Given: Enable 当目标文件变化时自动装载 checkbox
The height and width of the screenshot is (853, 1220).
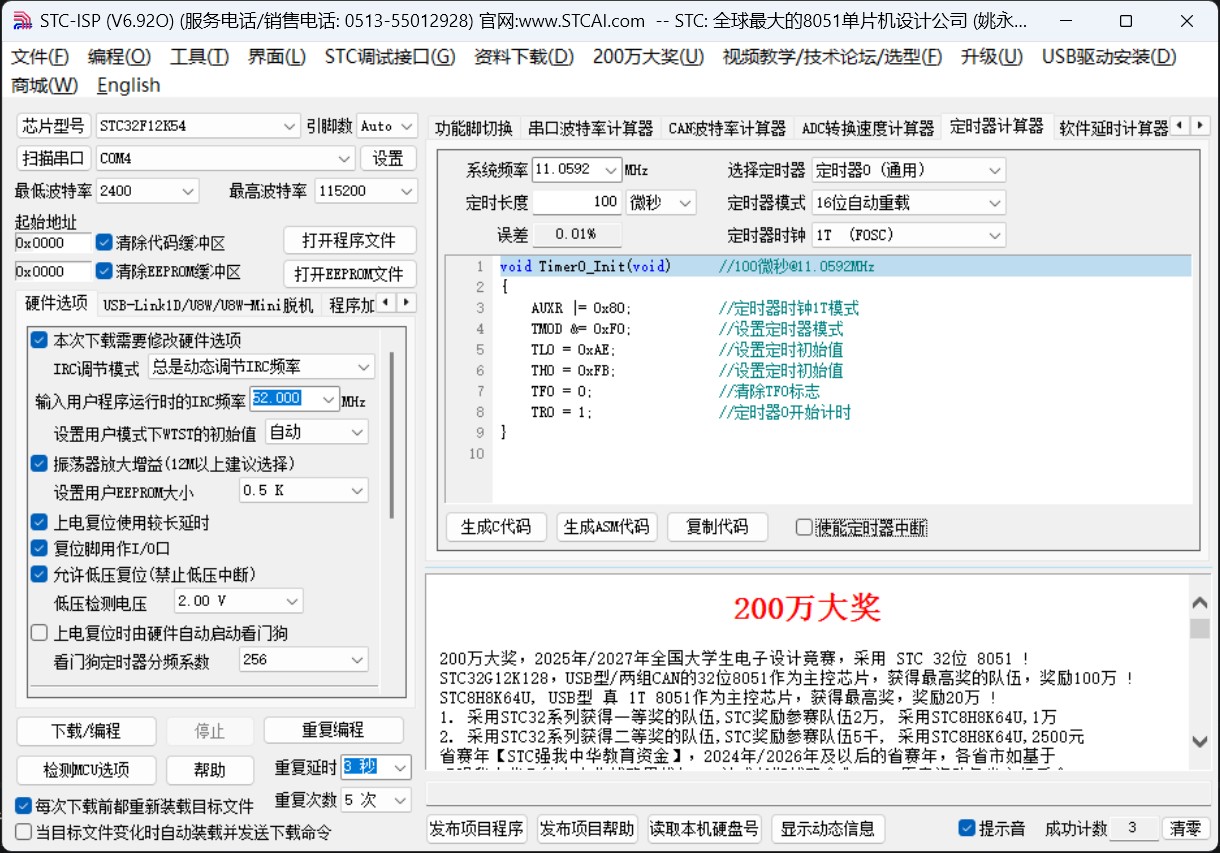Looking at the screenshot, I should click(x=24, y=832).
